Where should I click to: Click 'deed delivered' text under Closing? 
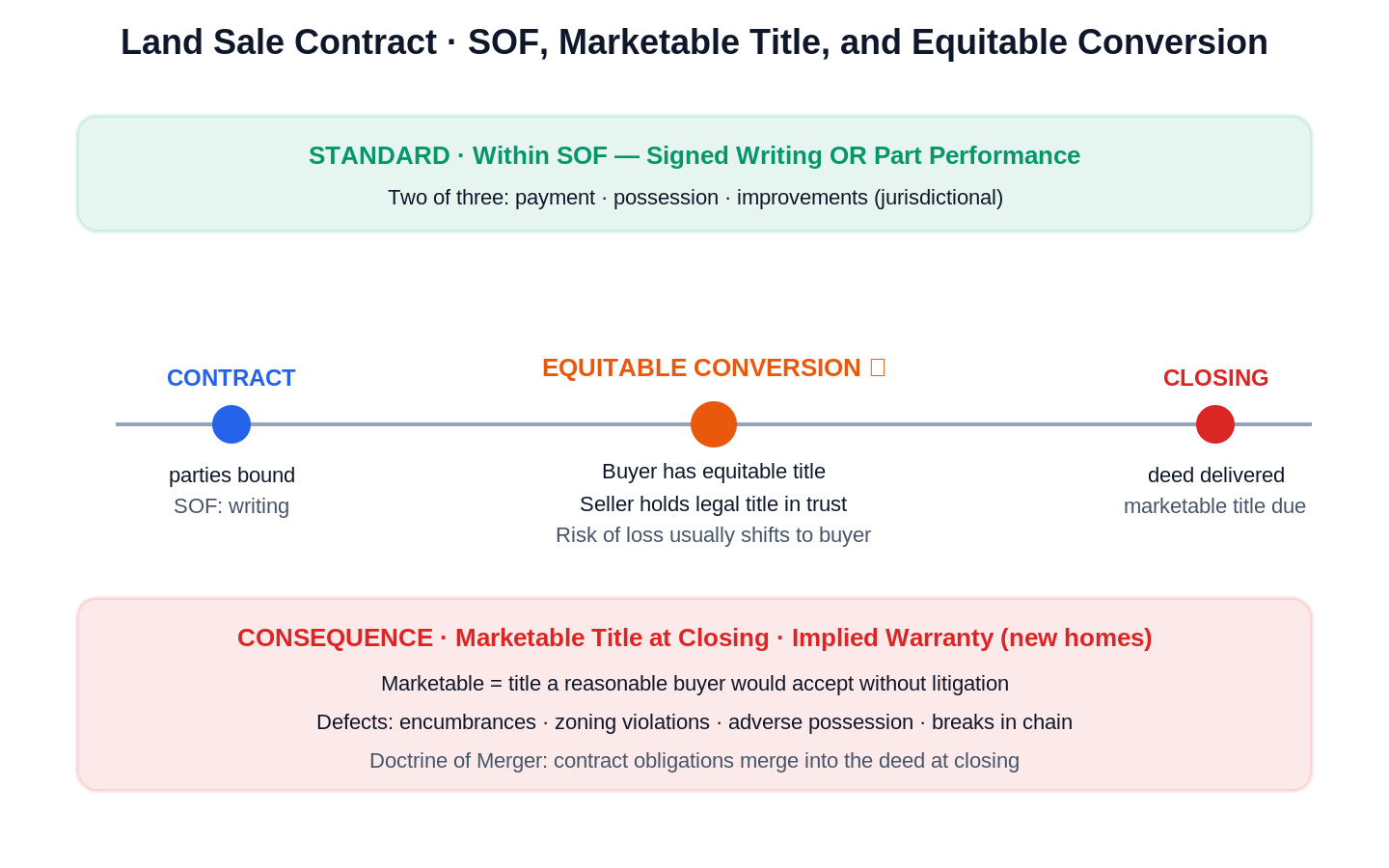(1215, 475)
